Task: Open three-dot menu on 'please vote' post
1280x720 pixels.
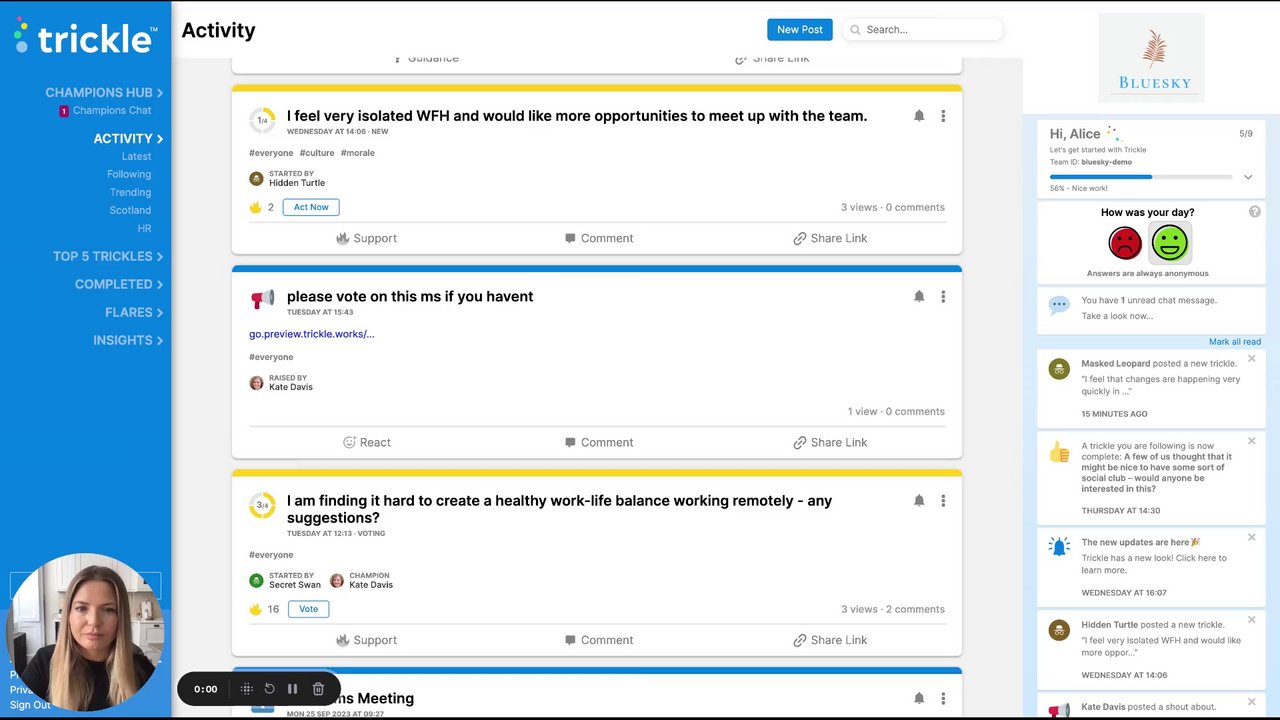Action: point(943,297)
